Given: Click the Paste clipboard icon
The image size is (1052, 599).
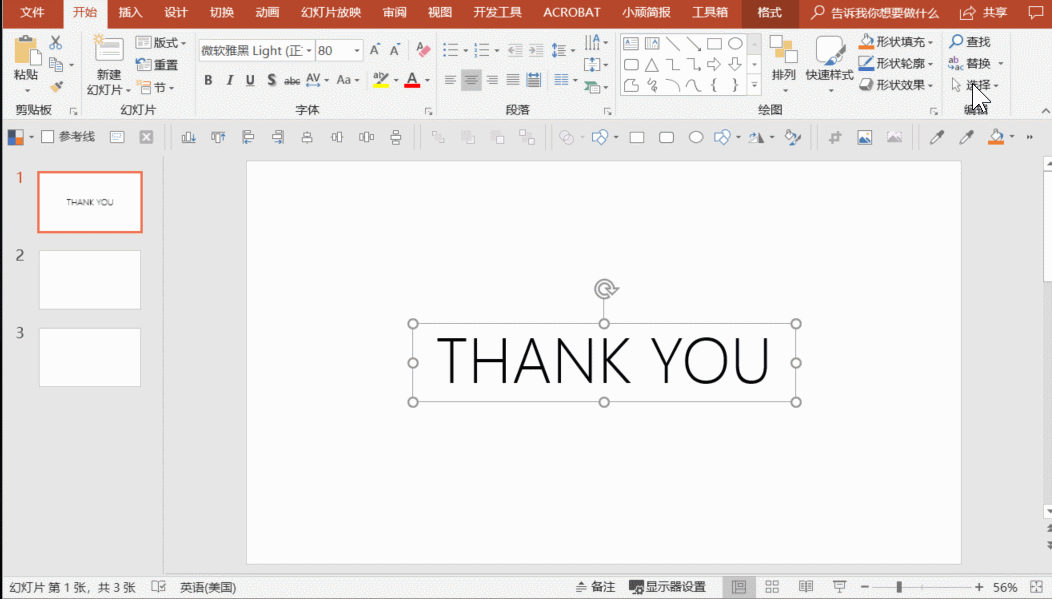Looking at the screenshot, I should (26, 51).
